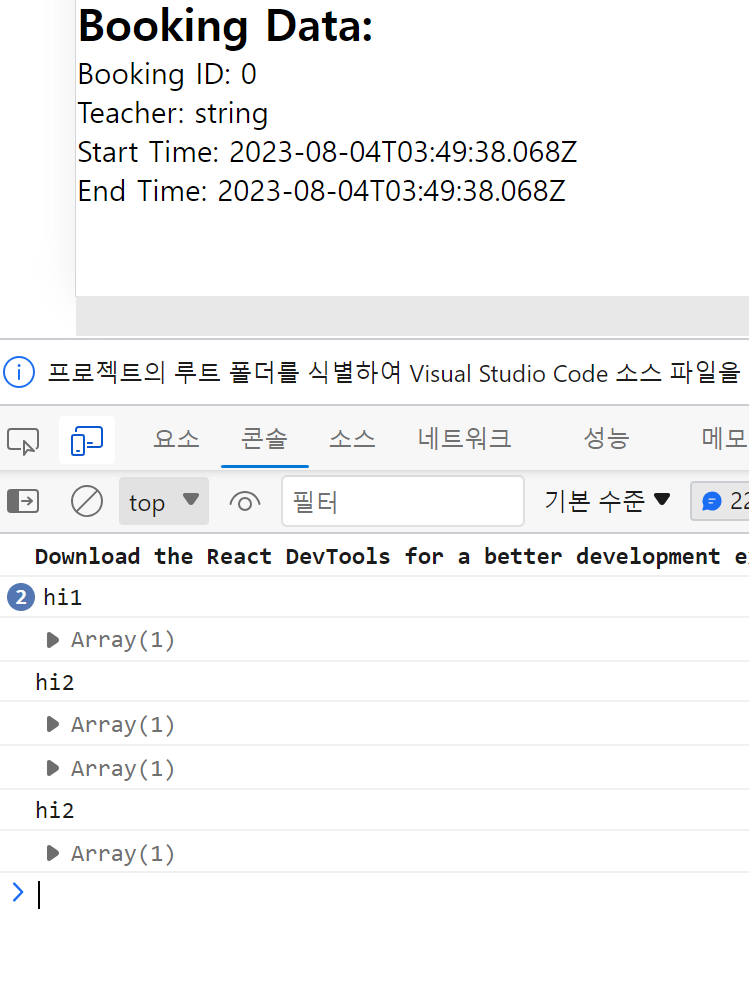
Task: Go to the 성능 (Performance) tab
Action: tap(606, 438)
